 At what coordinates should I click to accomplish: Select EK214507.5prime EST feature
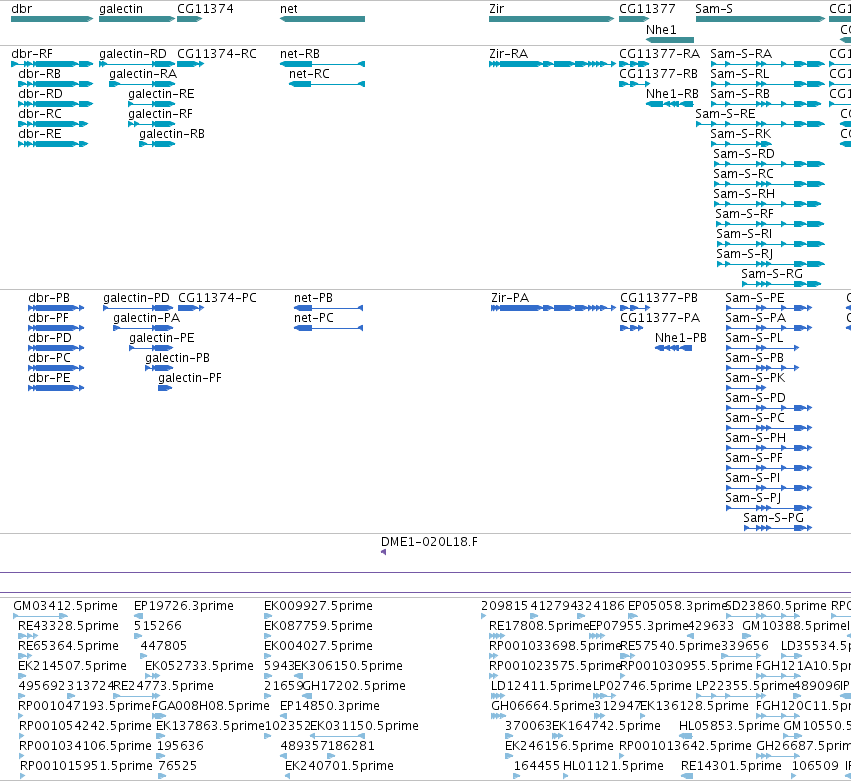coord(22,676)
